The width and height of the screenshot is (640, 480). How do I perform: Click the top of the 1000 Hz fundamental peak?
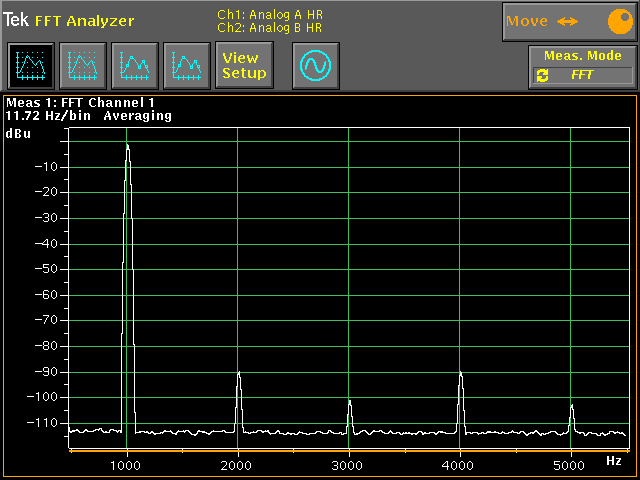click(x=127, y=146)
